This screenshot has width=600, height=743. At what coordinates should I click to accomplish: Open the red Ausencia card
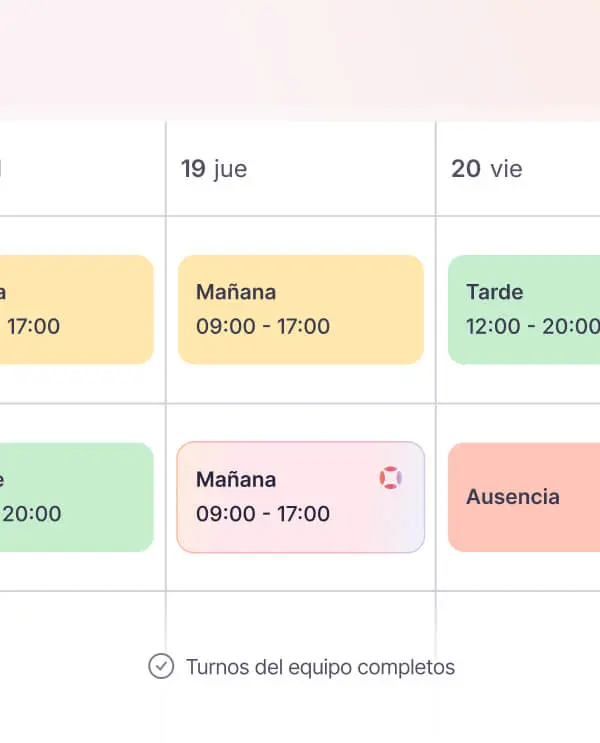[524, 497]
